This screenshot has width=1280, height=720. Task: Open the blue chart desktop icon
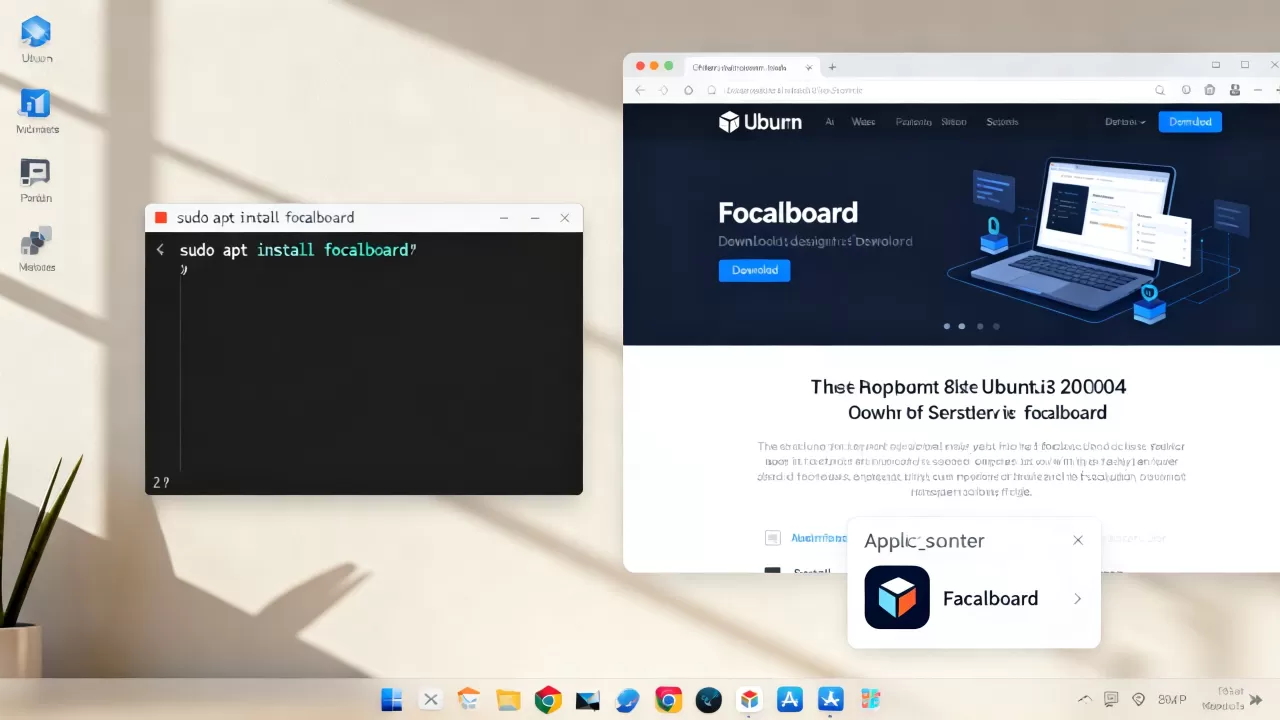tap(36, 103)
